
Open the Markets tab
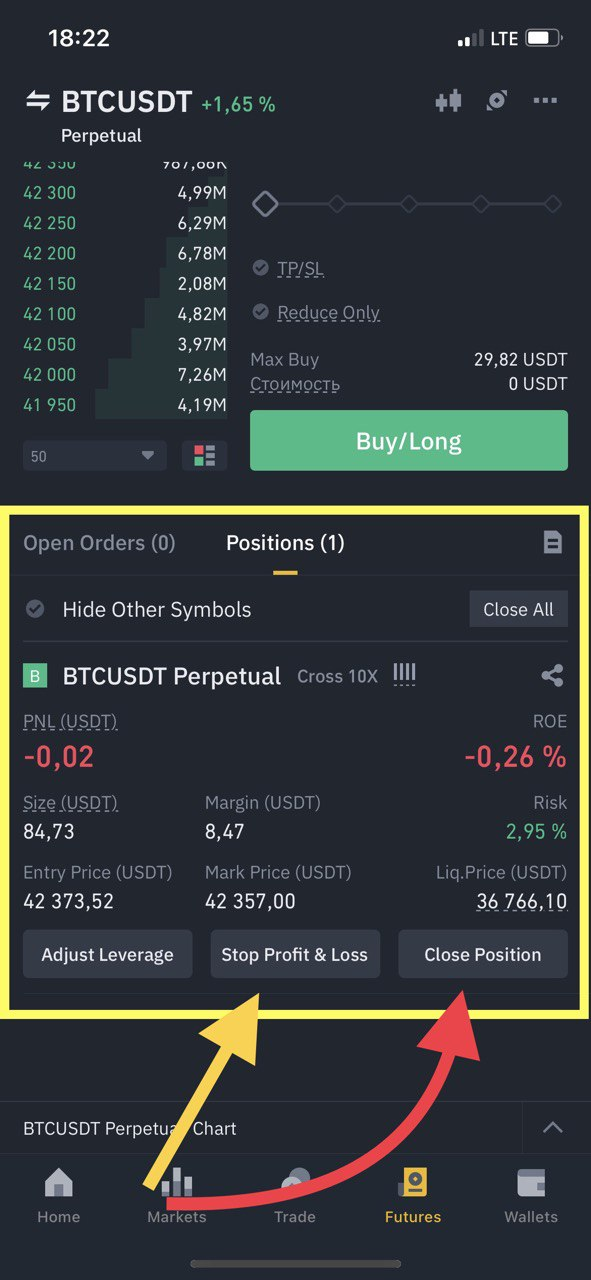pos(176,1196)
